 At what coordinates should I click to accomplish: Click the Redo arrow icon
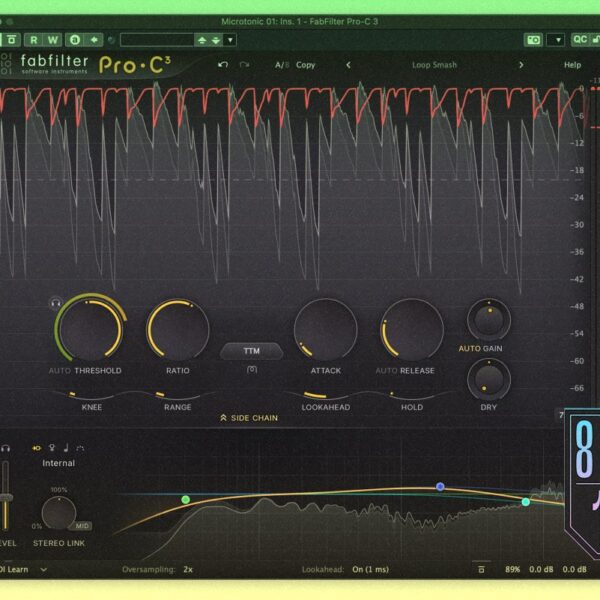tap(244, 65)
